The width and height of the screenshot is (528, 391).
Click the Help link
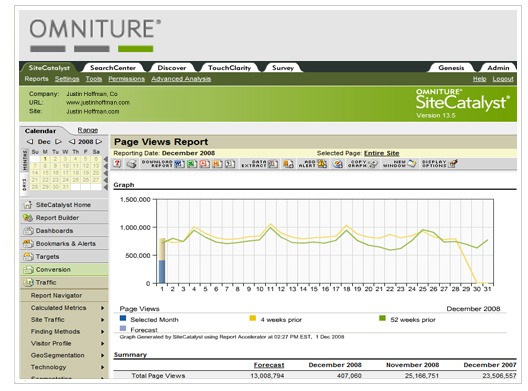480,79
